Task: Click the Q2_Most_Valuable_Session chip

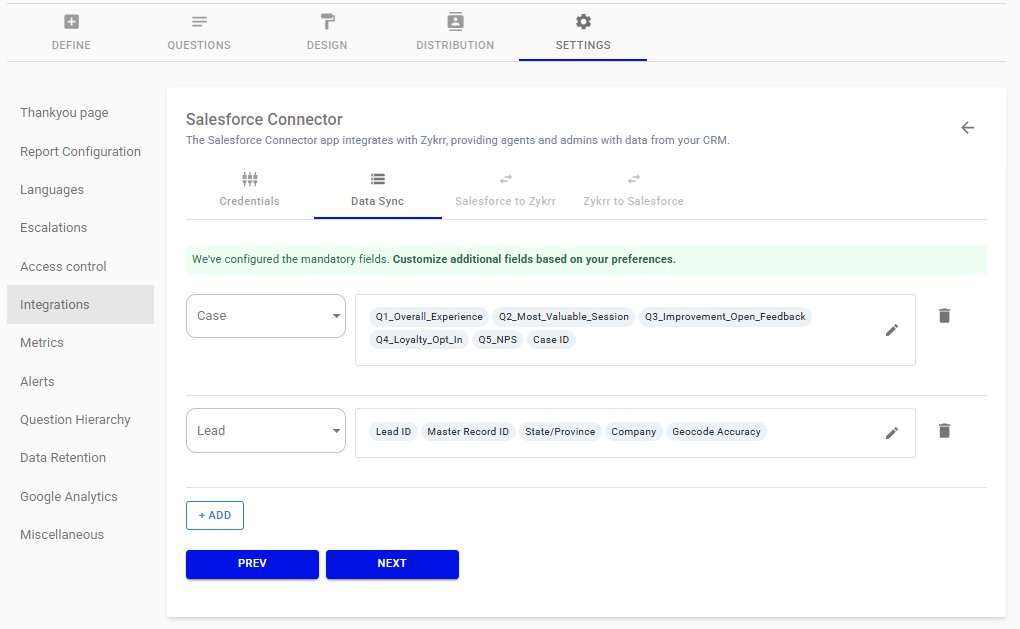Action: [x=563, y=317]
